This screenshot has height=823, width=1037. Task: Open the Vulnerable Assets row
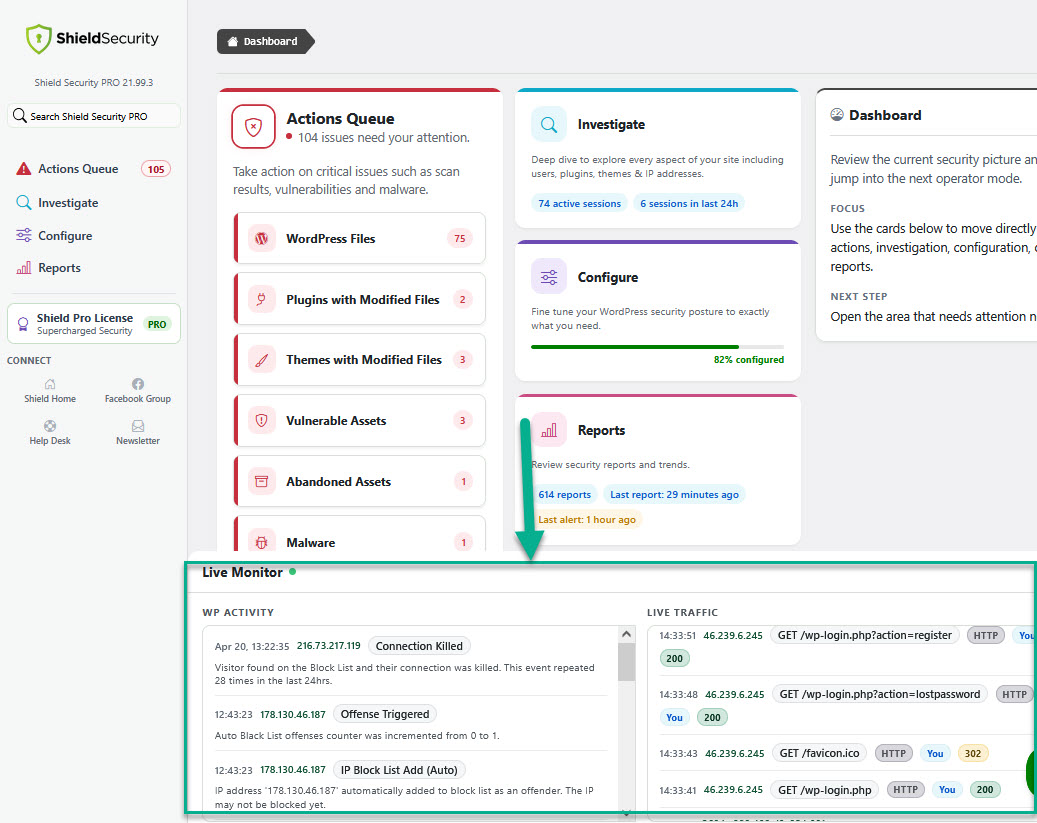coord(360,420)
